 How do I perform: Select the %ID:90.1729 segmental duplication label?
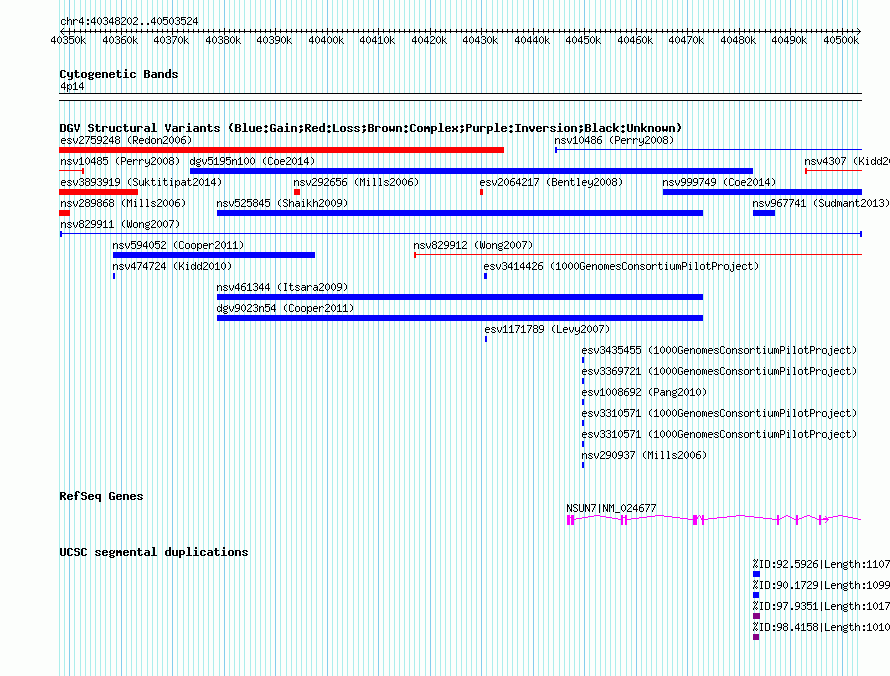[821, 585]
